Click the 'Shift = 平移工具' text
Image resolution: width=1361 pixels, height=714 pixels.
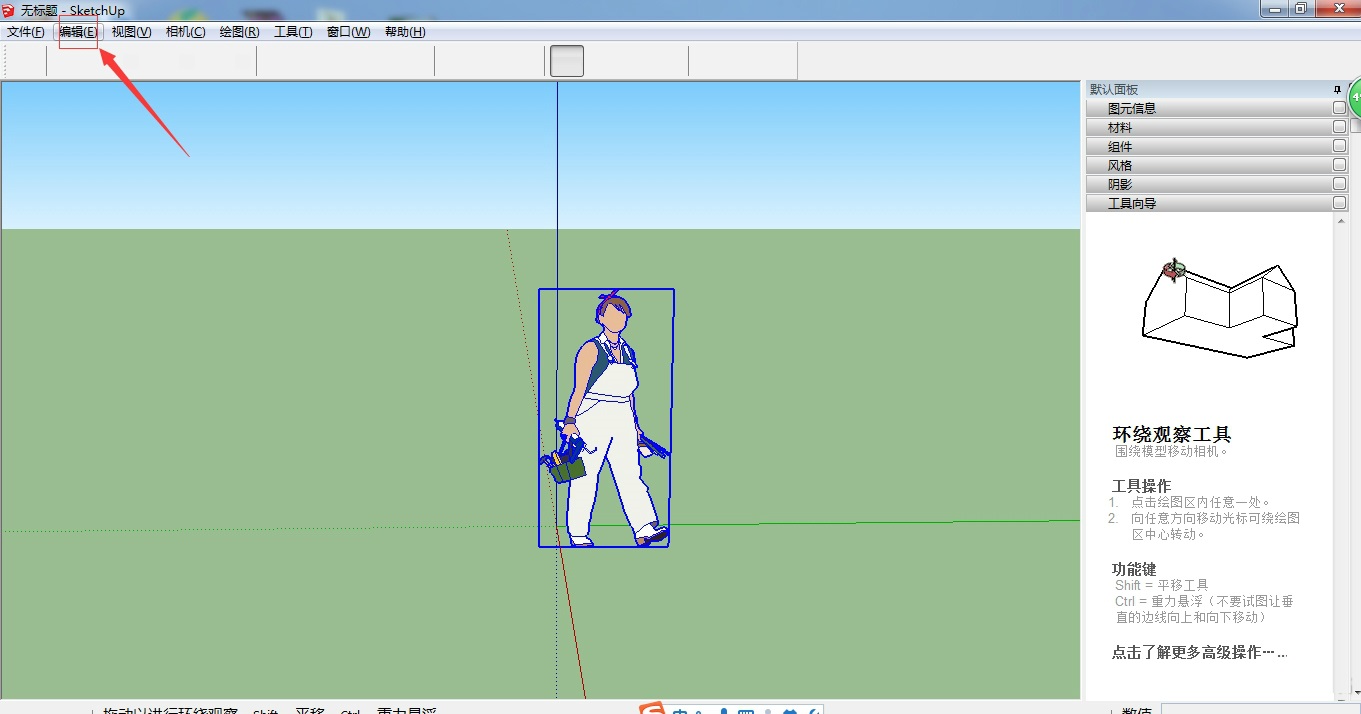tap(1162, 585)
